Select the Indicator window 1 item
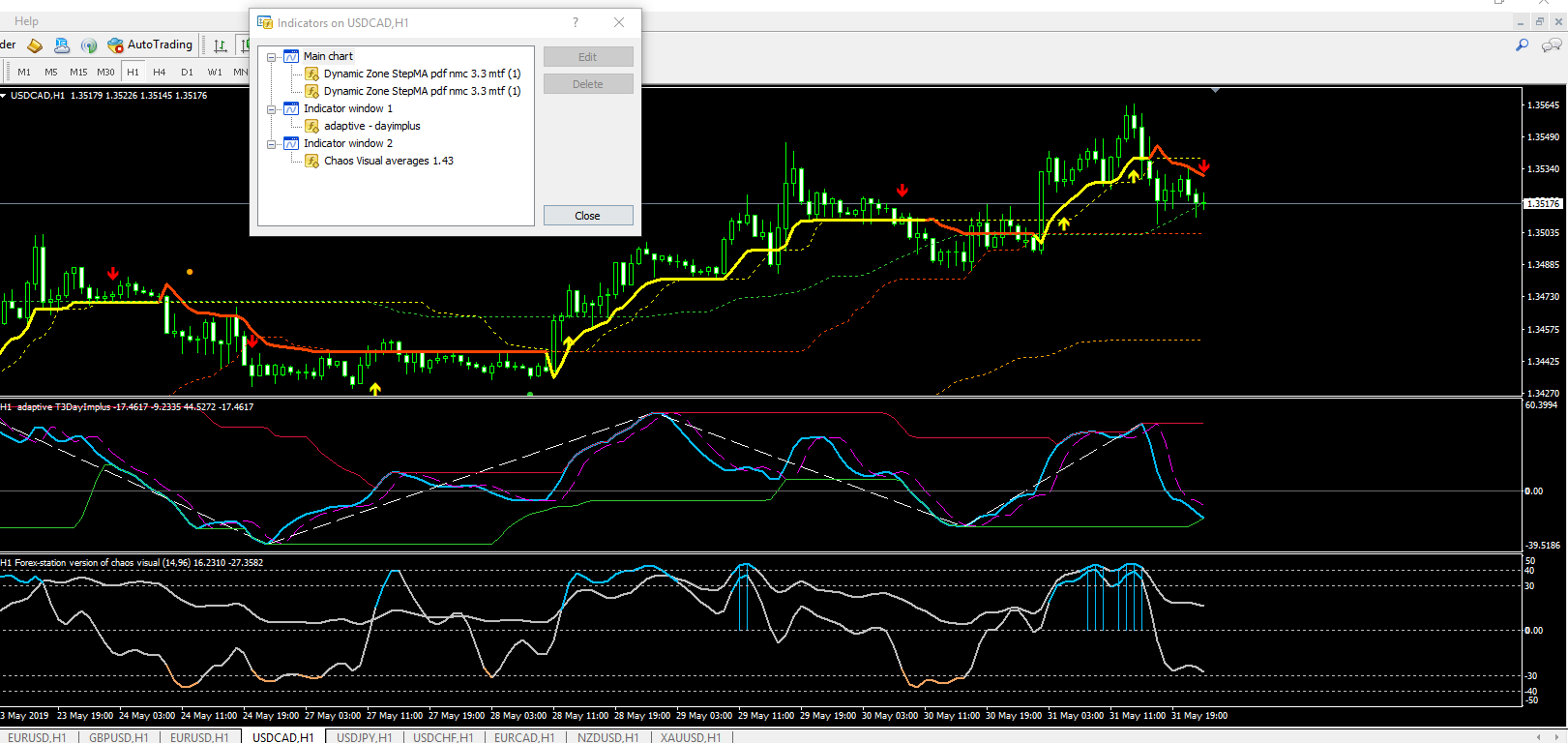 pyautogui.click(x=348, y=108)
